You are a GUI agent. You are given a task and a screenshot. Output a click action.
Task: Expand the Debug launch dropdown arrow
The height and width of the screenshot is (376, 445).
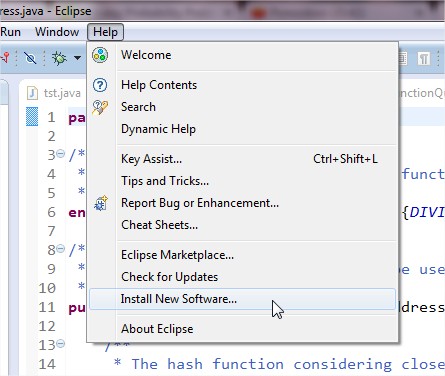pyautogui.click(x=77, y=58)
